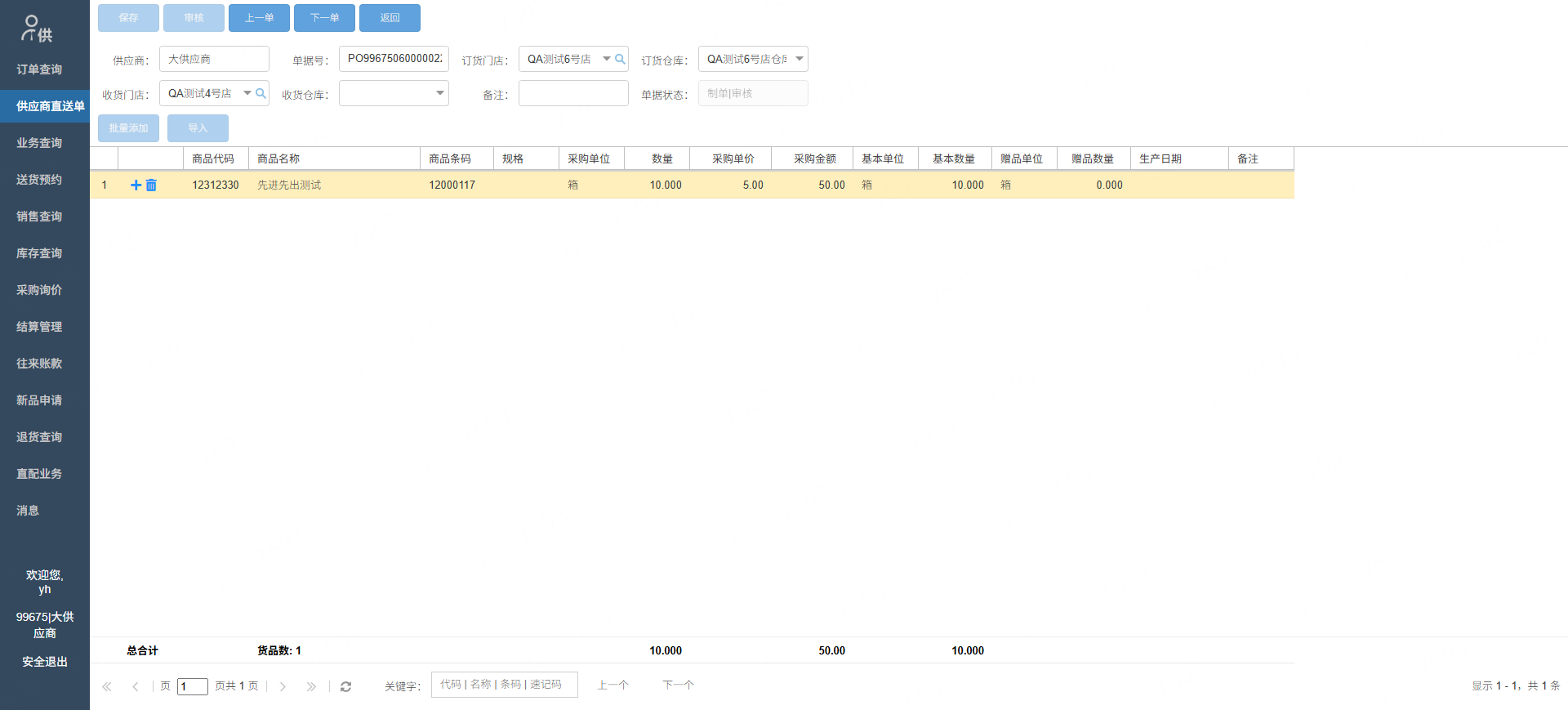Viewport: 1568px width, 710px height.
Task: Select purchase price cell 5.00
Action: pyautogui.click(x=730, y=185)
